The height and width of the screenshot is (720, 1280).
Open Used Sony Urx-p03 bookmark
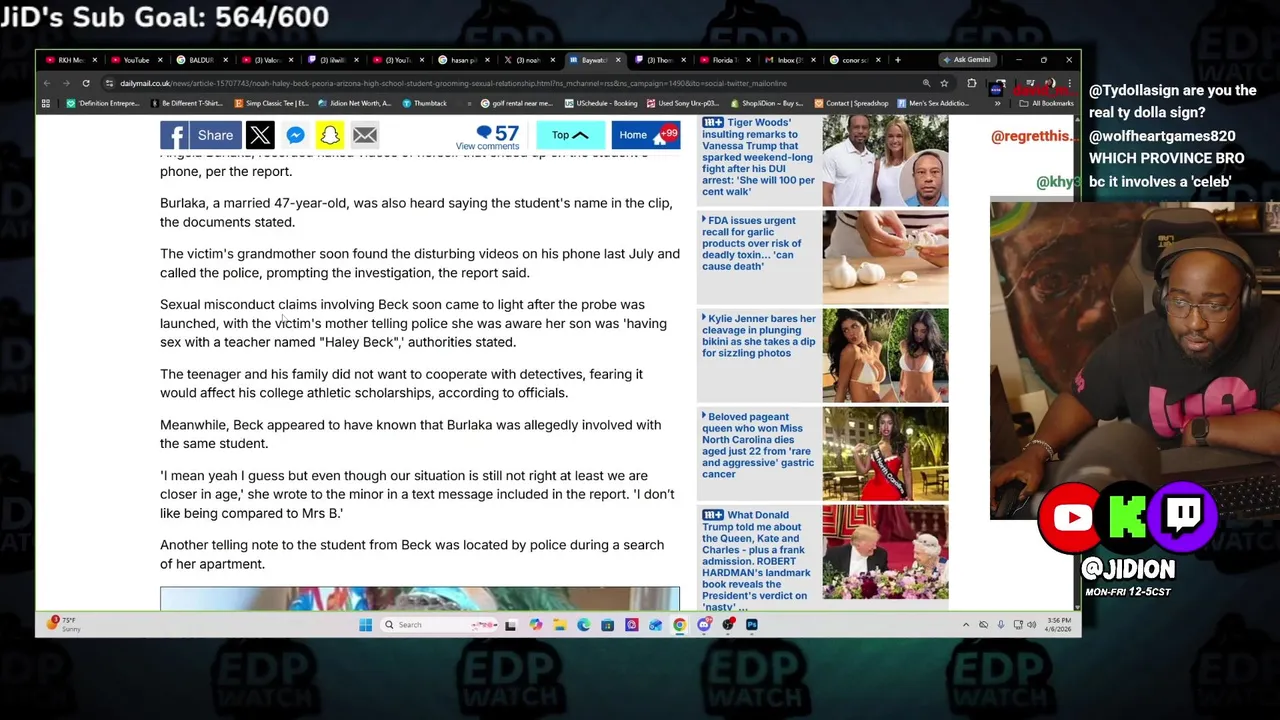[x=683, y=103]
